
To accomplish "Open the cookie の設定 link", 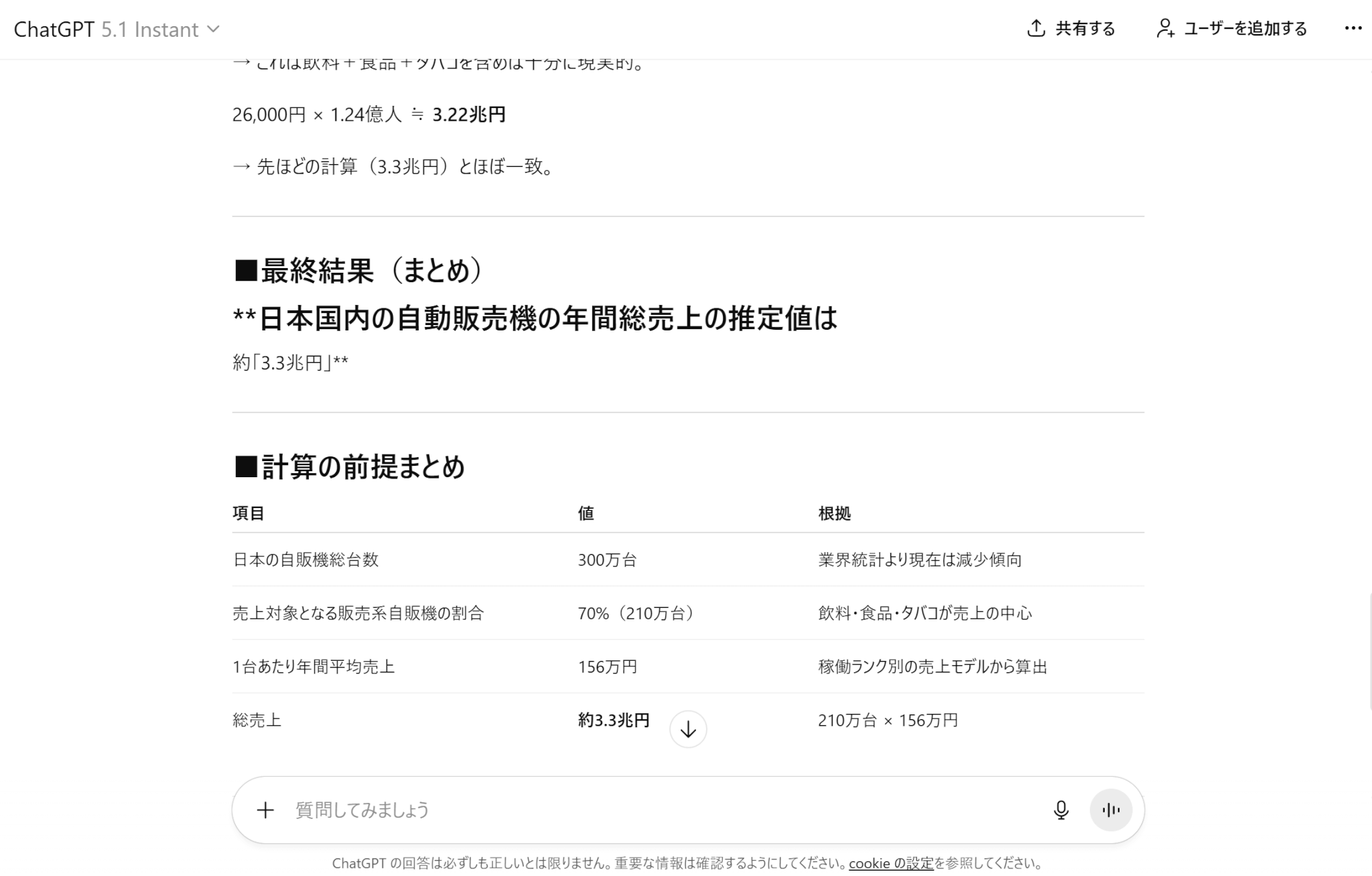I will (x=890, y=863).
